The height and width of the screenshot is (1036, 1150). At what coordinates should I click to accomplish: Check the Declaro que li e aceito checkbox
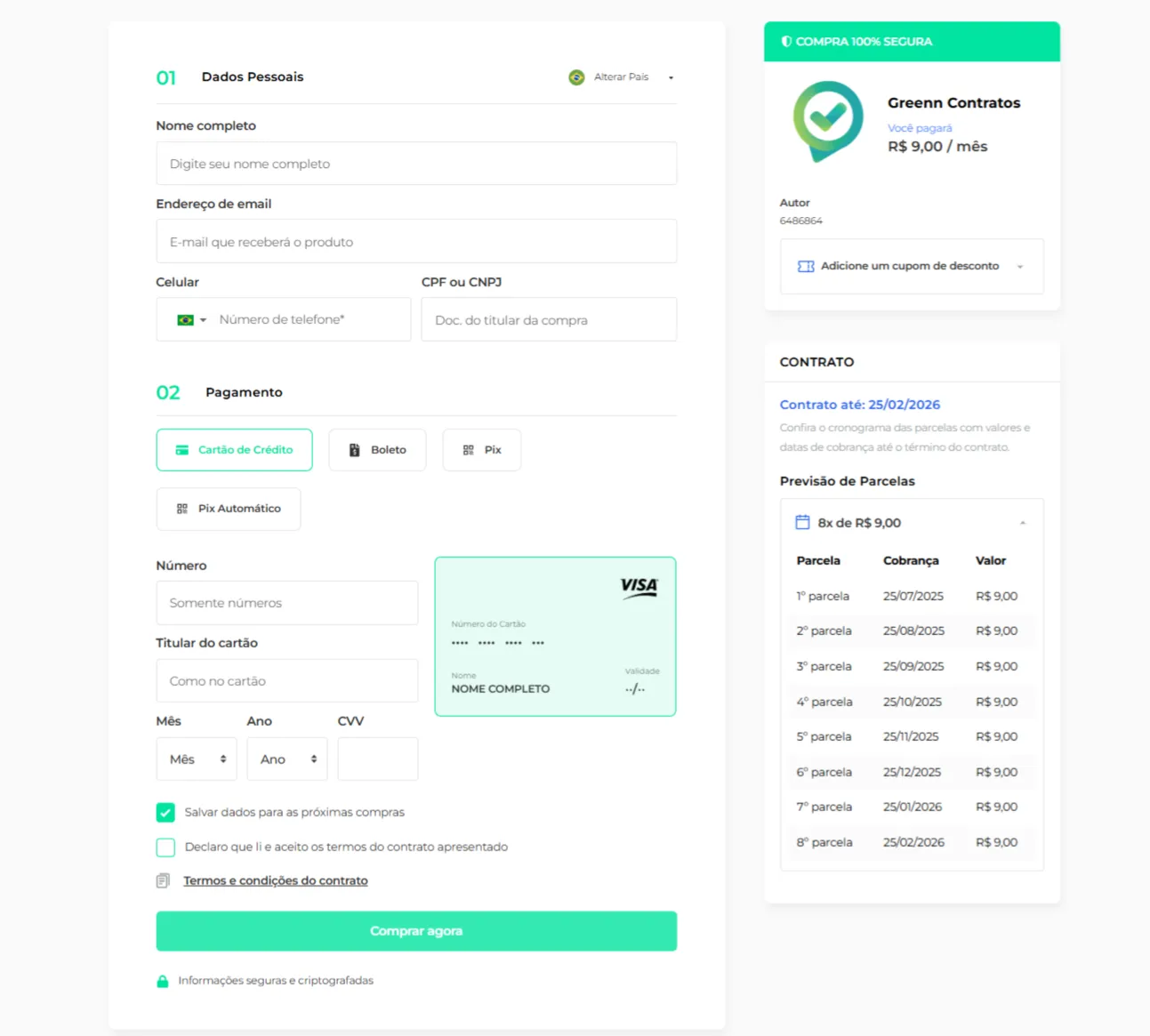pos(165,847)
